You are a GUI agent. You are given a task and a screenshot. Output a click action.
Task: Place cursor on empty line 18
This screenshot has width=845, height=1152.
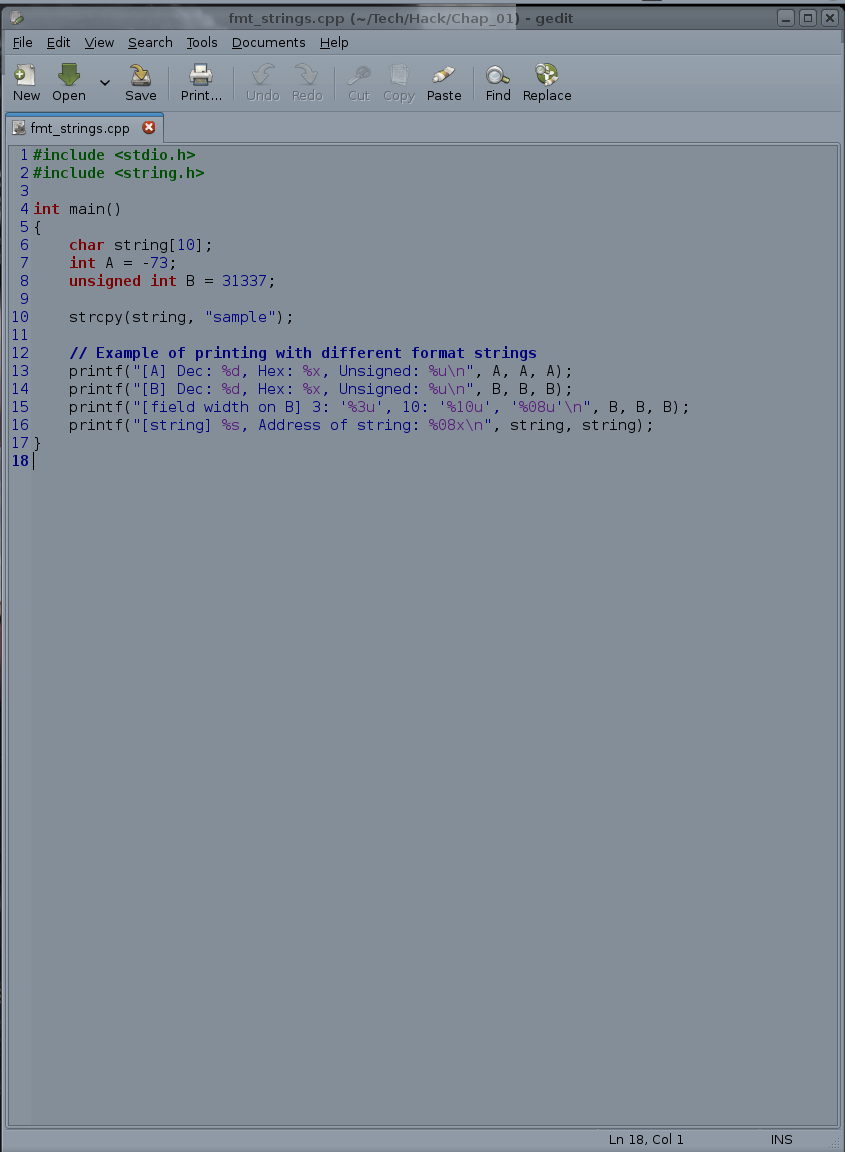[x=434, y=461]
